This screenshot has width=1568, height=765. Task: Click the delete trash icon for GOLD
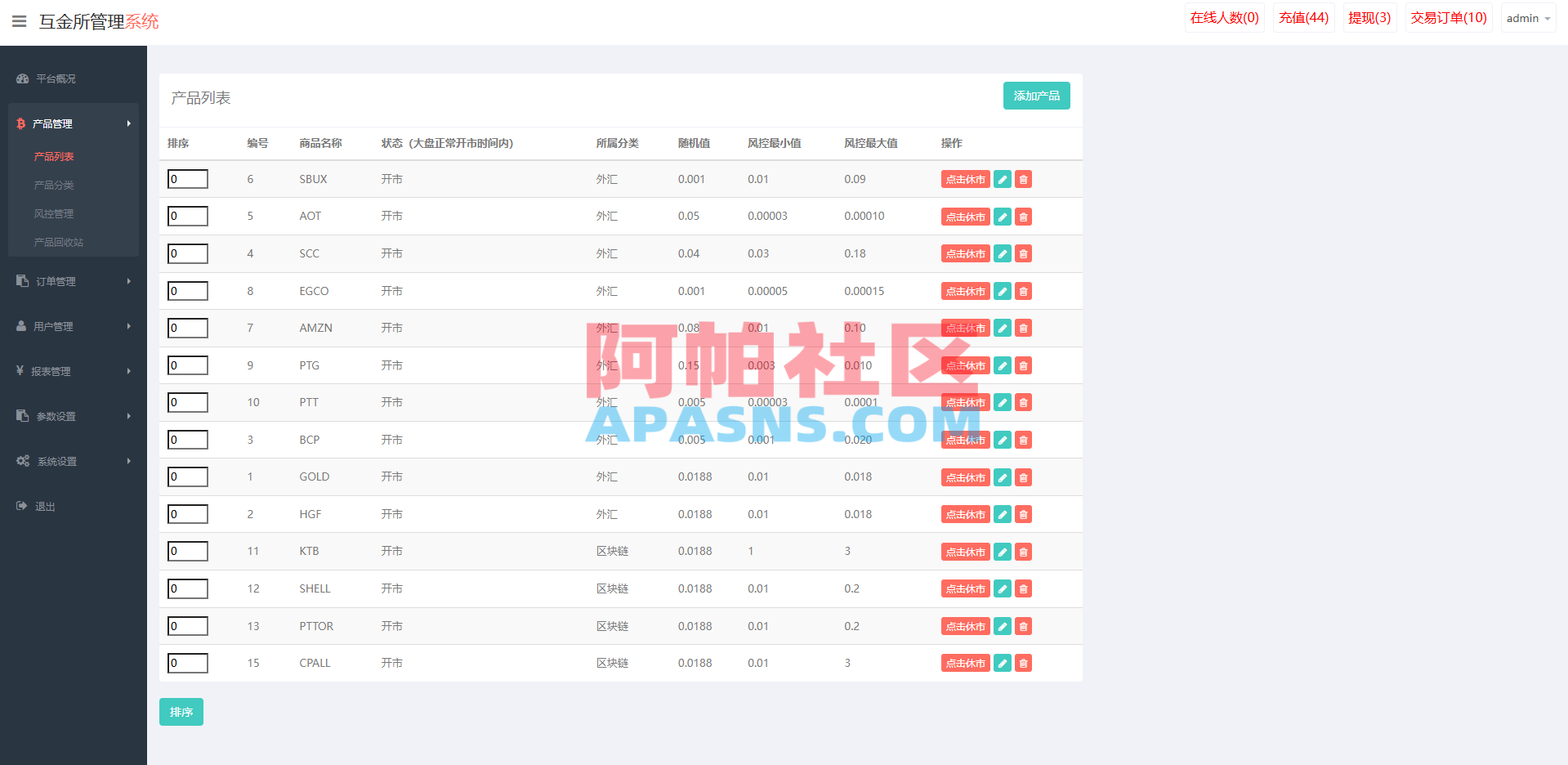(1023, 476)
